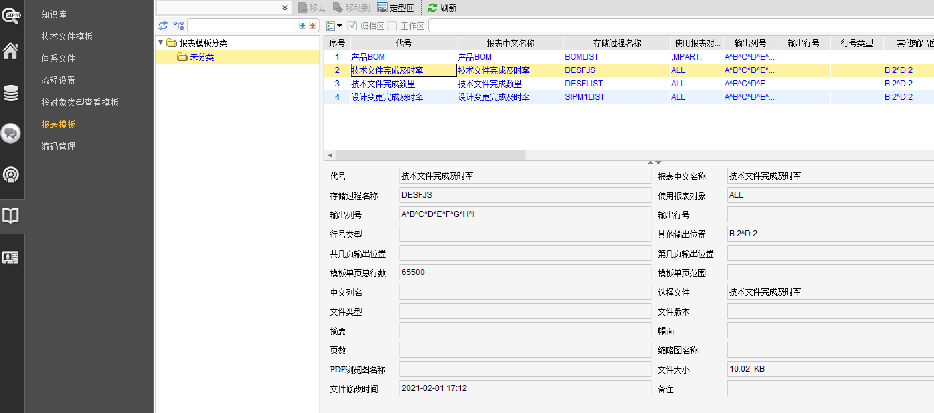Click the 文件大小 field showing 10.02 KB

(x=831, y=369)
